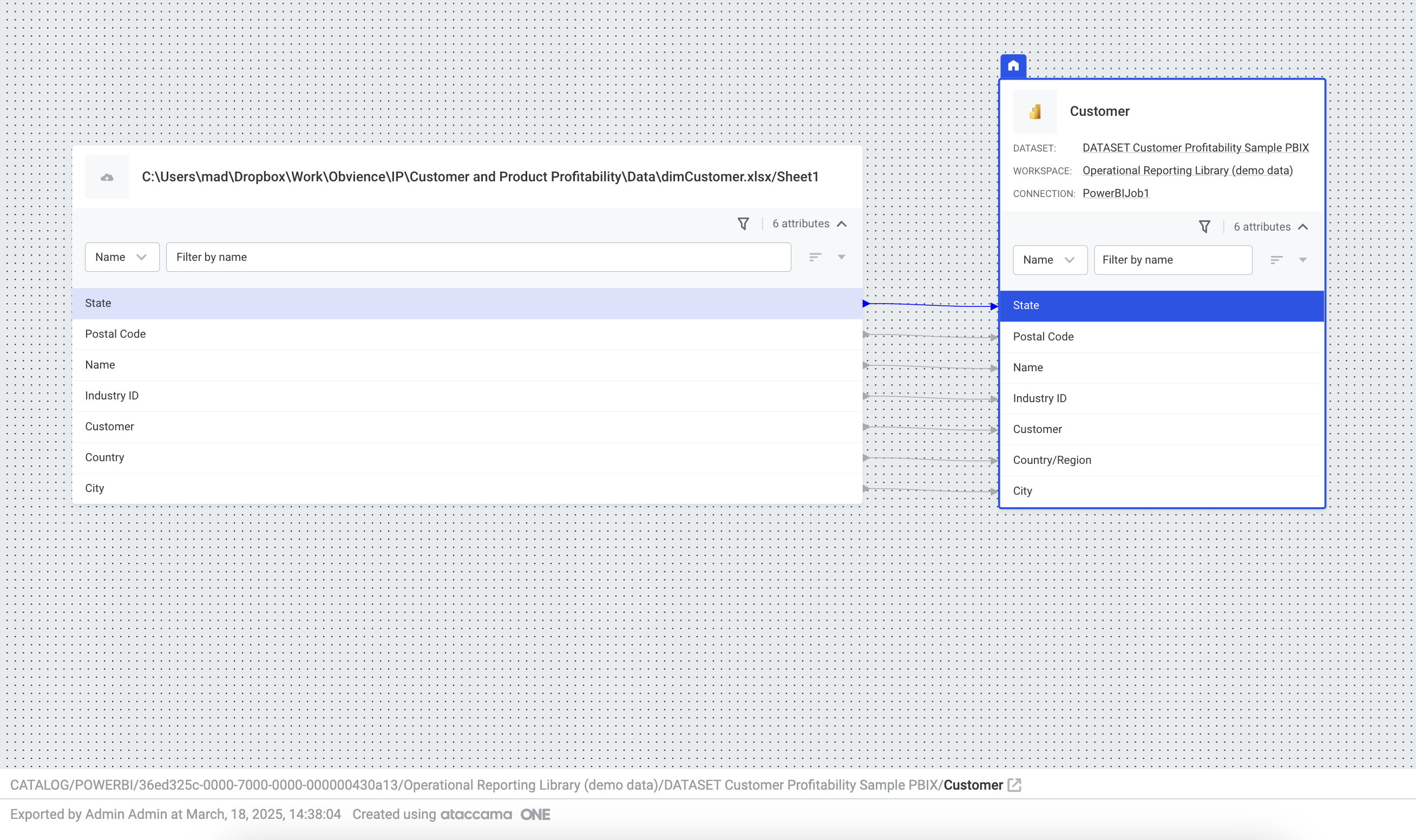Open the PowerBIJob1 connection link

[1116, 193]
